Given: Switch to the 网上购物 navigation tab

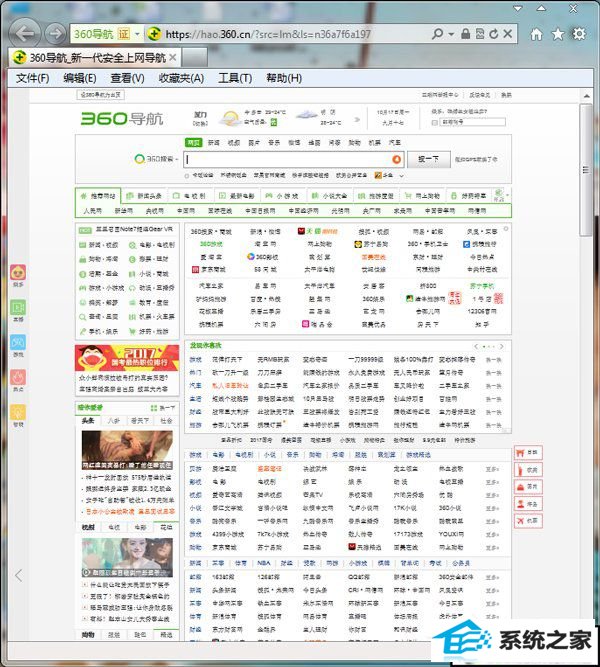Looking at the screenshot, I should click(422, 196).
